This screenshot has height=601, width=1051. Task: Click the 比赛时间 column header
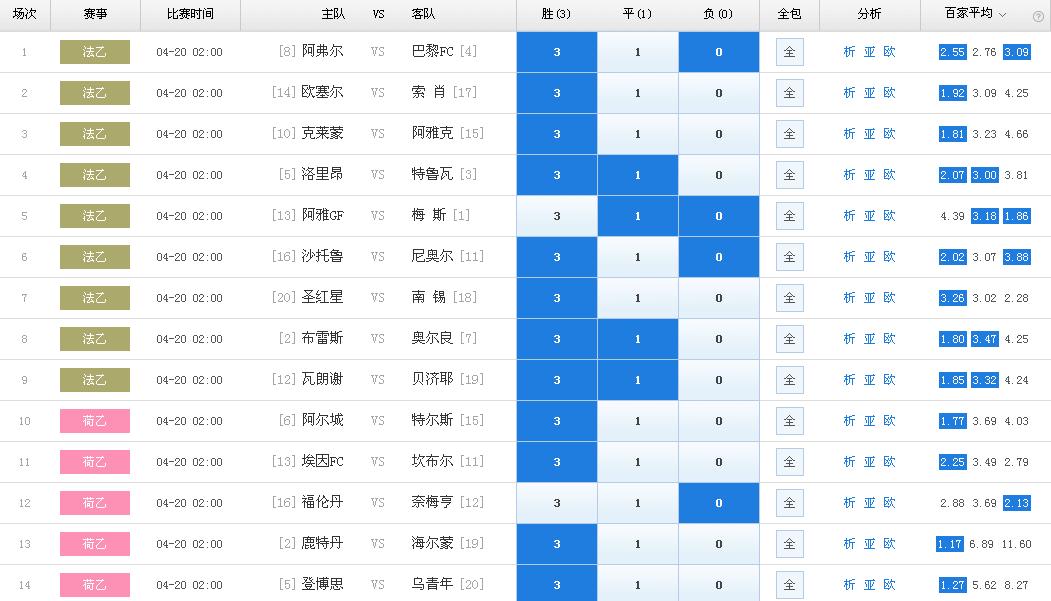click(190, 14)
